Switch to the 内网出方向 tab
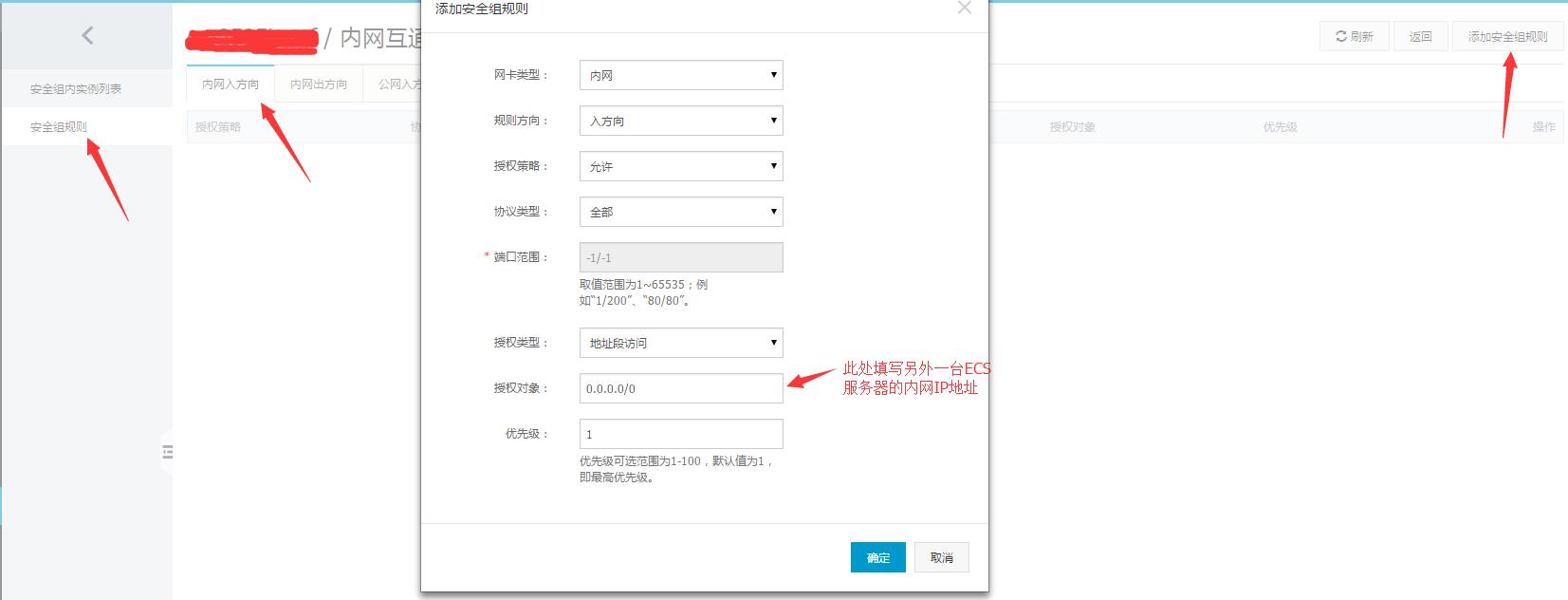This screenshot has width=1568, height=600. click(x=319, y=84)
